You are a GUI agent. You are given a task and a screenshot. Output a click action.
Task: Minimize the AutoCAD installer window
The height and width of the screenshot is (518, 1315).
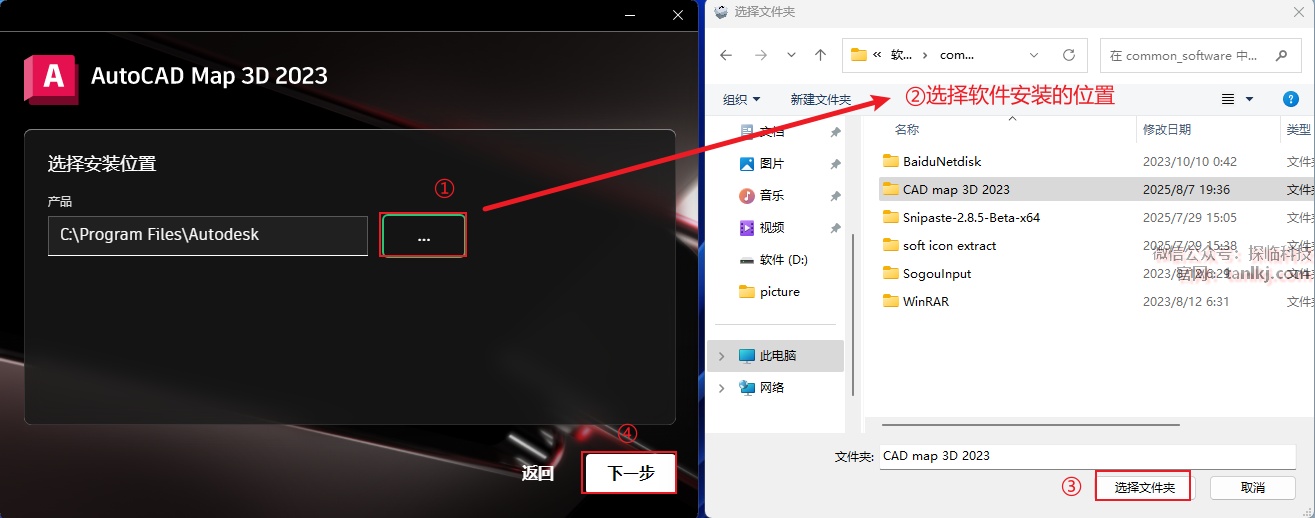pos(630,14)
